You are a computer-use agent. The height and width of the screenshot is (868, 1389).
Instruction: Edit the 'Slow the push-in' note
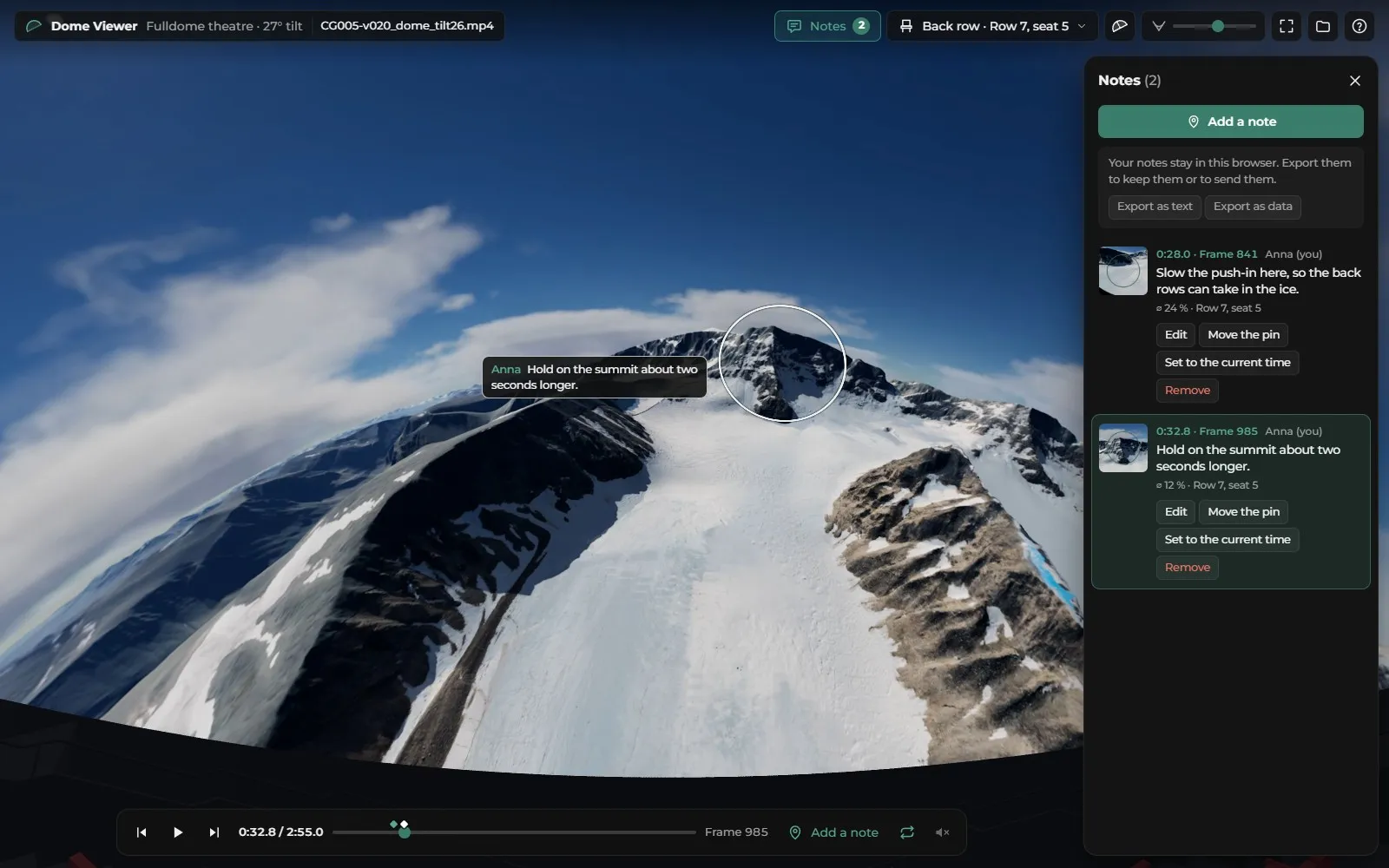[1175, 335]
